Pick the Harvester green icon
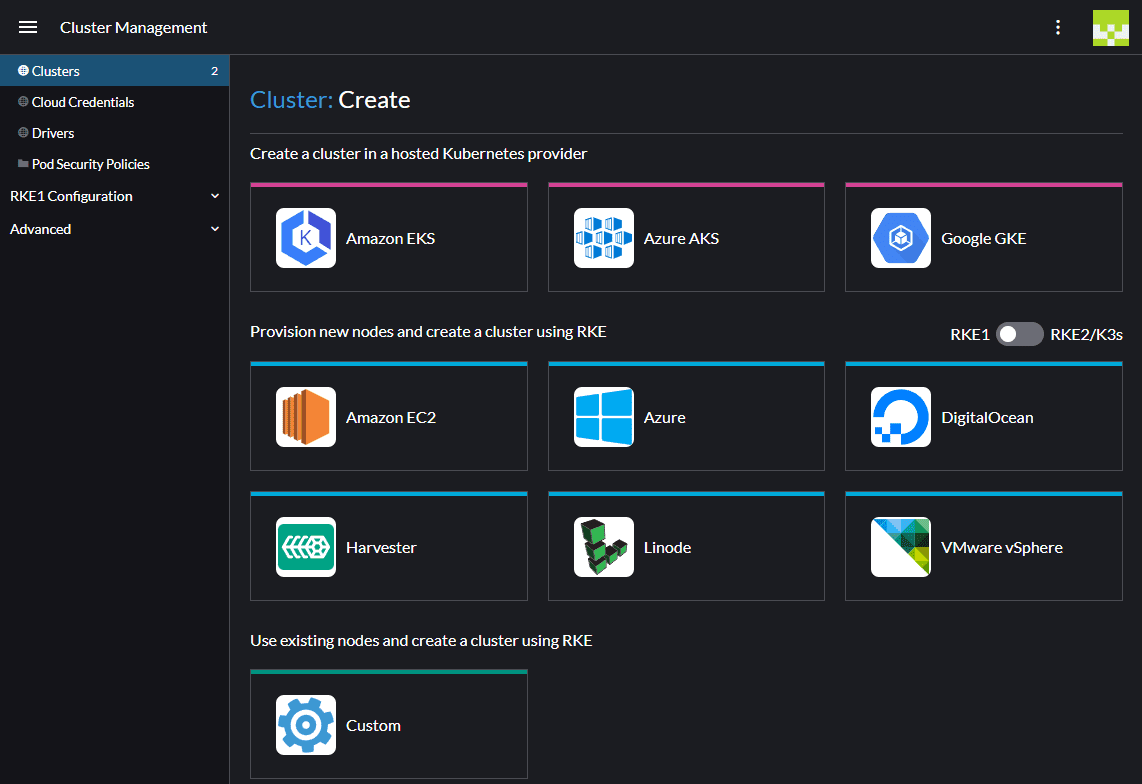Screen dimensions: 1142x784 pyautogui.click(x=306, y=547)
